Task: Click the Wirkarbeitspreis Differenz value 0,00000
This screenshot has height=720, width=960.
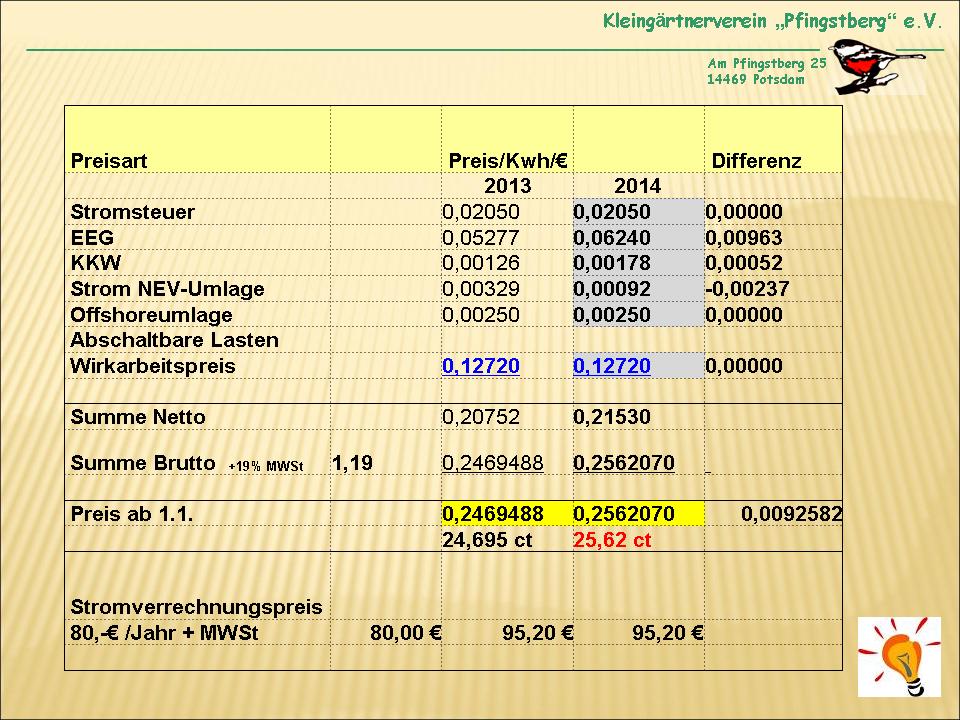Action: [744, 366]
